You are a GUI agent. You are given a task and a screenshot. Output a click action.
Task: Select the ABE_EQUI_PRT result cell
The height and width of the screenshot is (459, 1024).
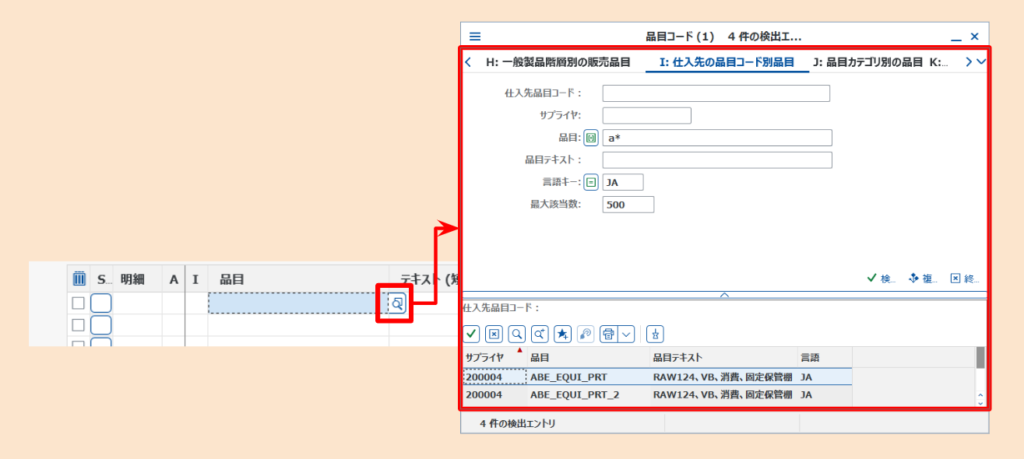click(587, 377)
